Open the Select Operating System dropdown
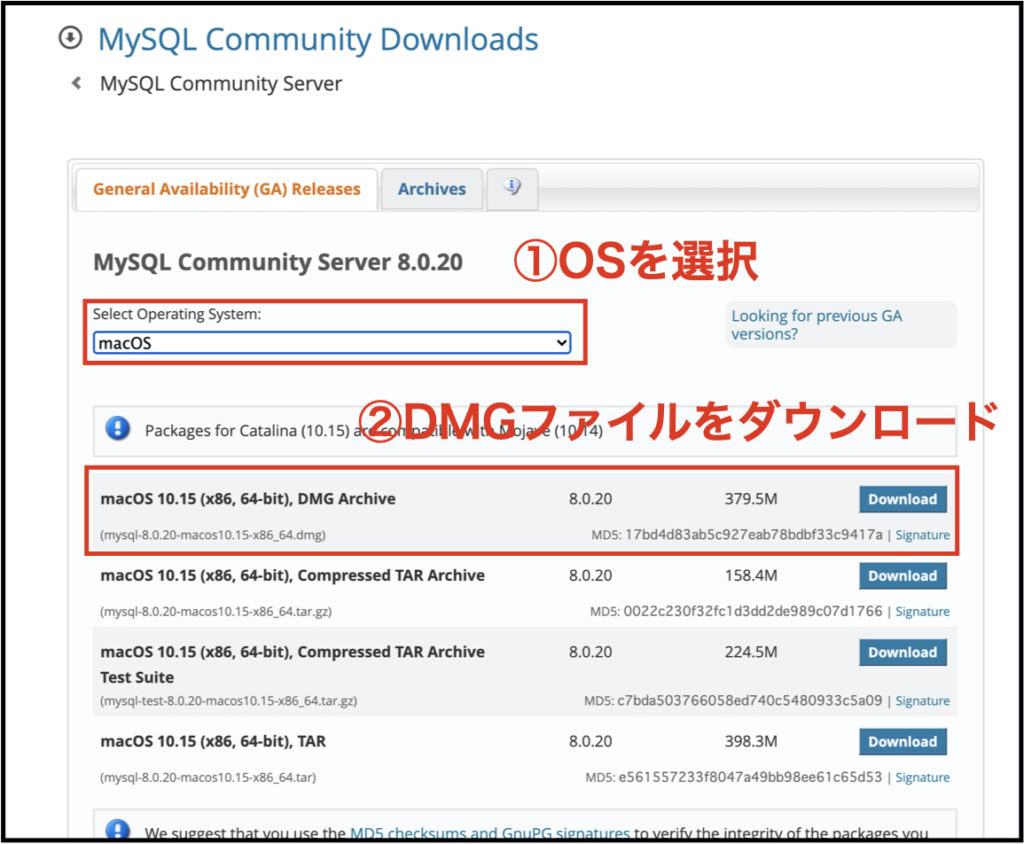1024x844 pixels. coord(332,343)
